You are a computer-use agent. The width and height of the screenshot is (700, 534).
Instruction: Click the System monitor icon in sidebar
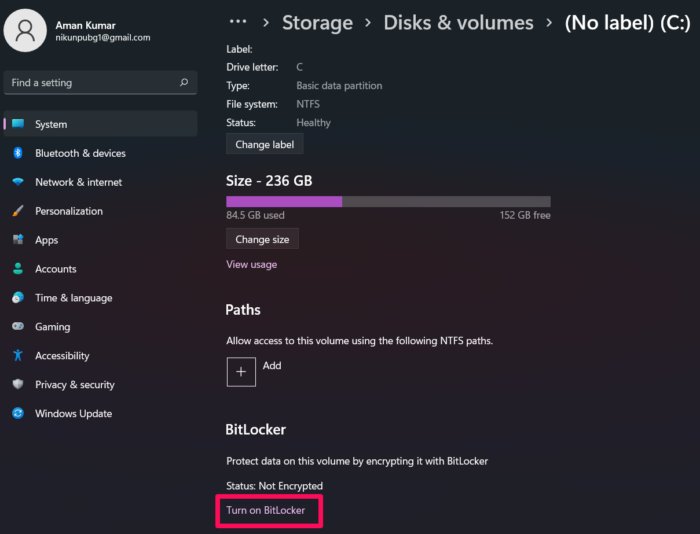pos(18,124)
